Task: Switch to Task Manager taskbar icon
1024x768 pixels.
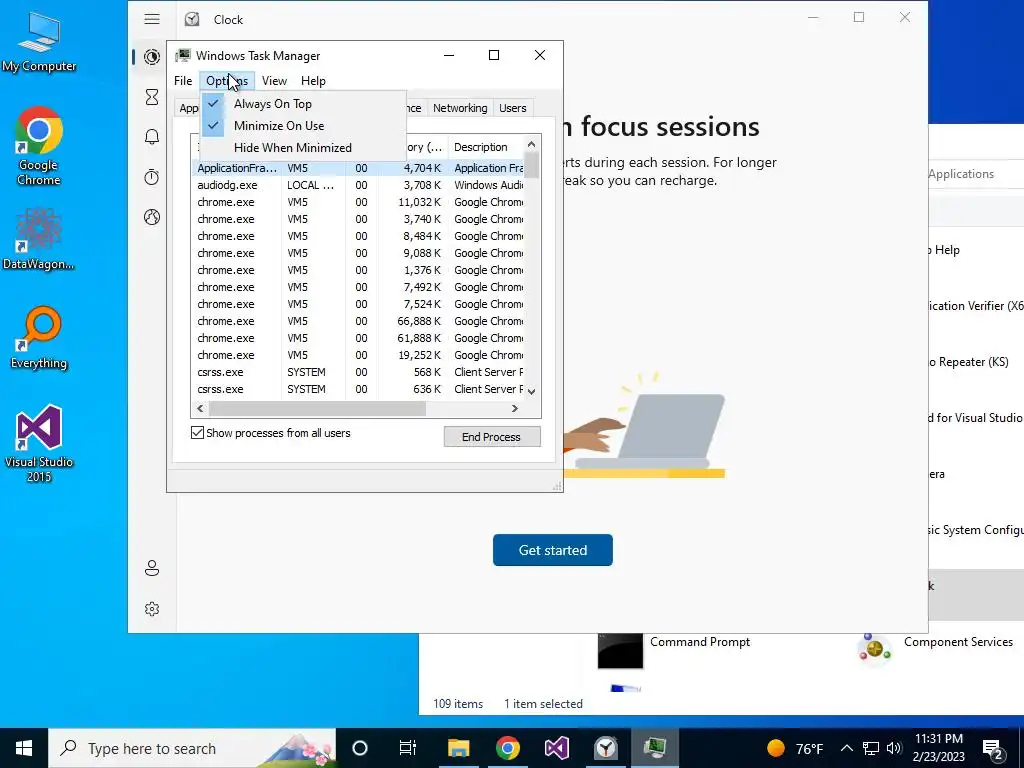Action: coord(654,748)
